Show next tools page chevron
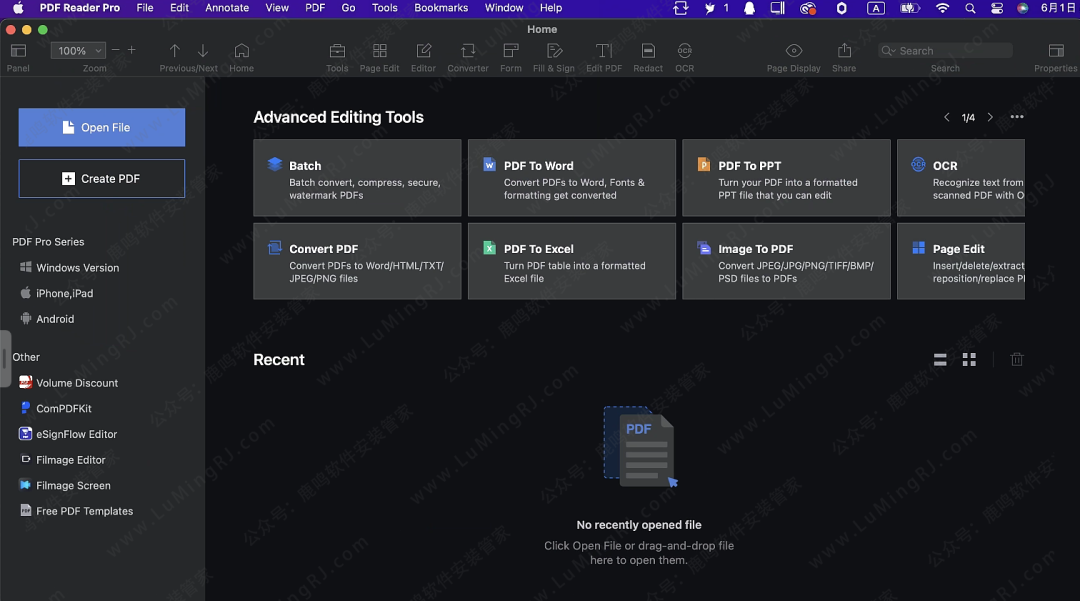Viewport: 1080px width, 601px height. coord(990,117)
